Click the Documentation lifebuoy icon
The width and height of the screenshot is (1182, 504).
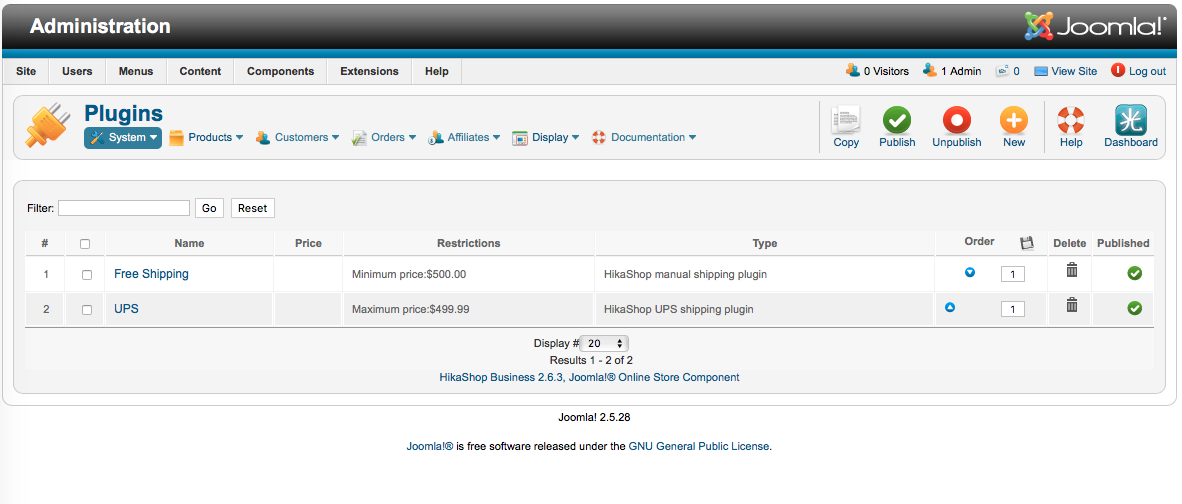click(599, 138)
